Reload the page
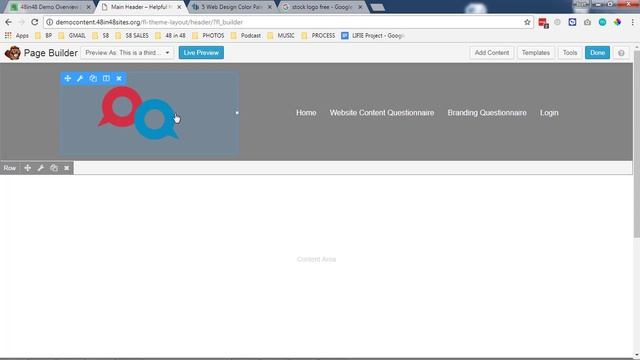640x360 pixels. (35, 22)
